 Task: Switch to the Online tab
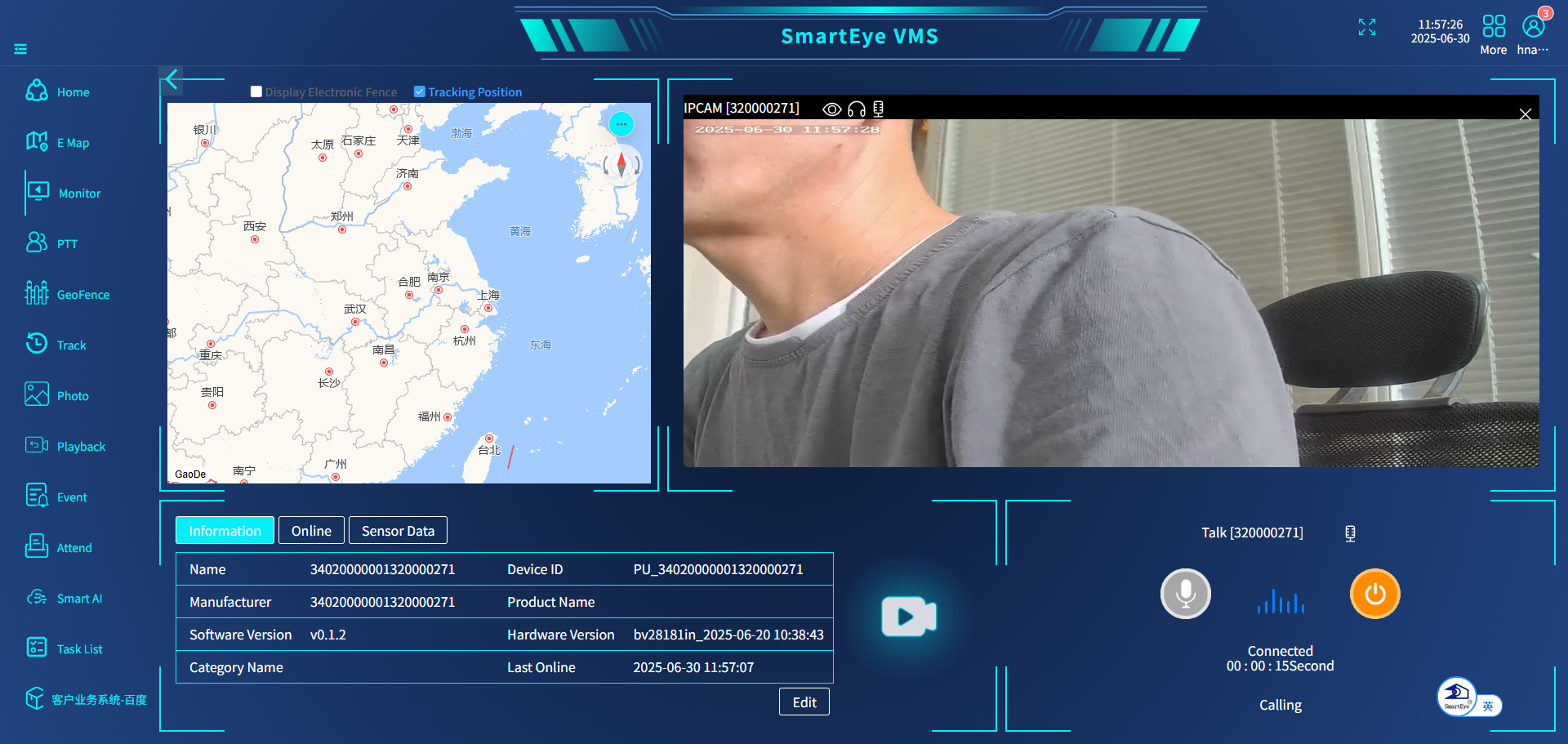click(x=311, y=531)
